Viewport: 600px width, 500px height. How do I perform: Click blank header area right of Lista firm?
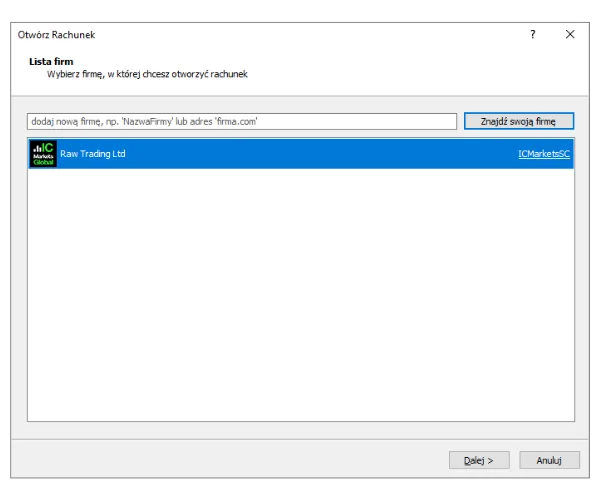[x=350, y=62]
